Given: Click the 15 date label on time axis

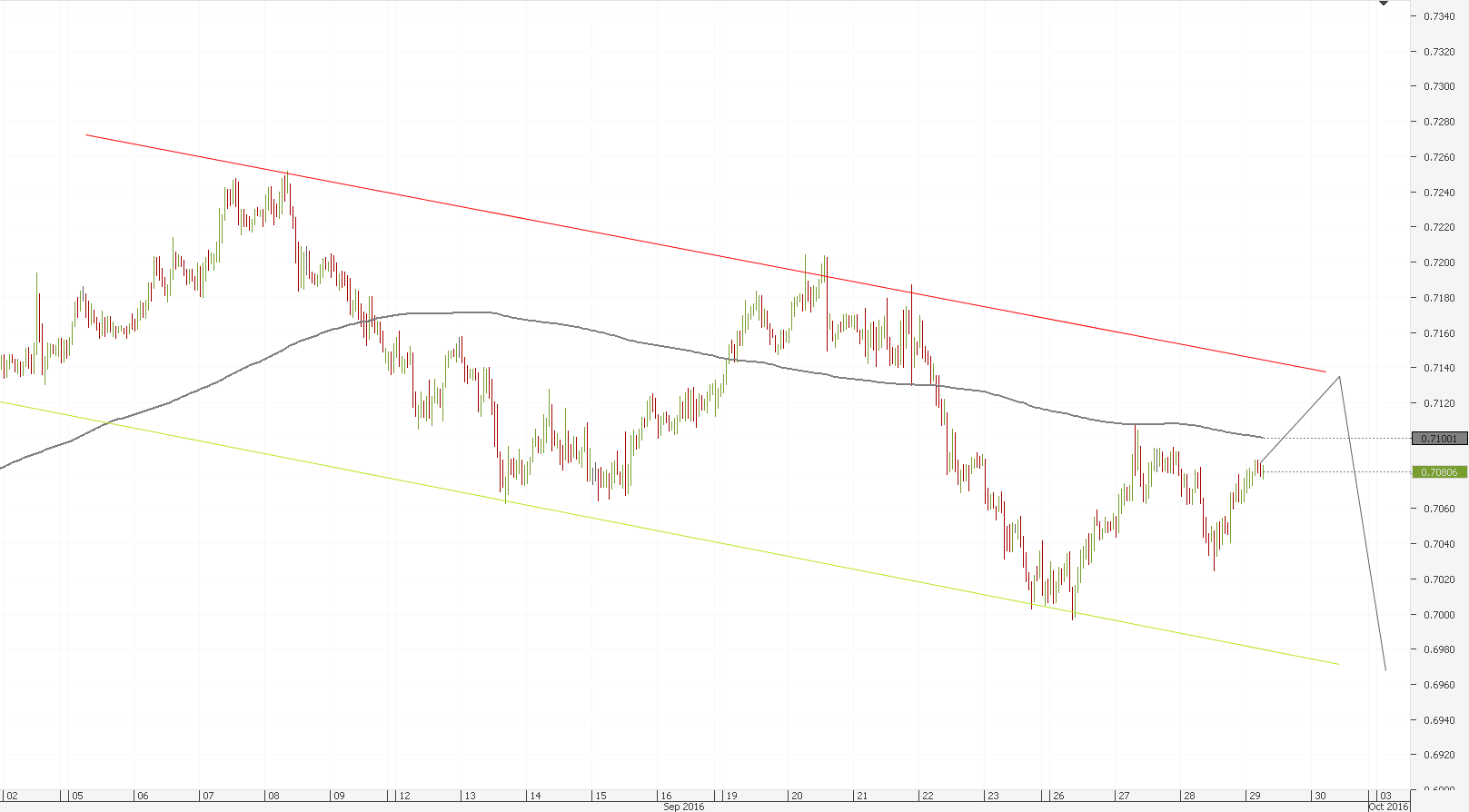Looking at the screenshot, I should tap(601, 796).
